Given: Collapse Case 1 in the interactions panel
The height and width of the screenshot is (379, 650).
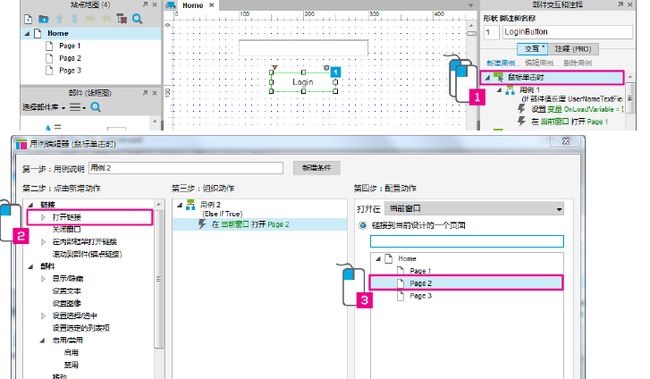Looking at the screenshot, I should pyautogui.click(x=499, y=90).
